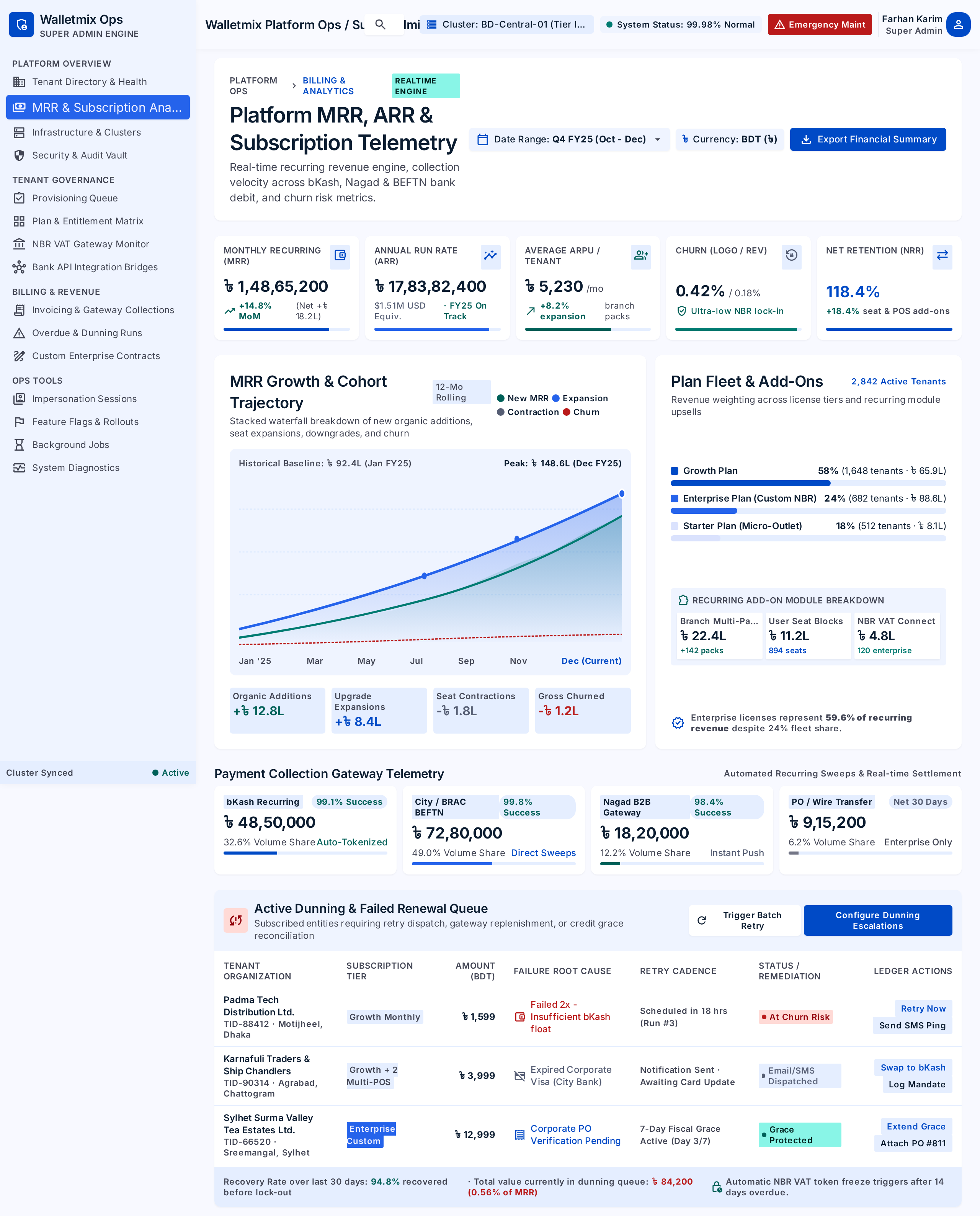980x1216 pixels.
Task: Click Attach PO #811 button
Action: pos(913,1144)
